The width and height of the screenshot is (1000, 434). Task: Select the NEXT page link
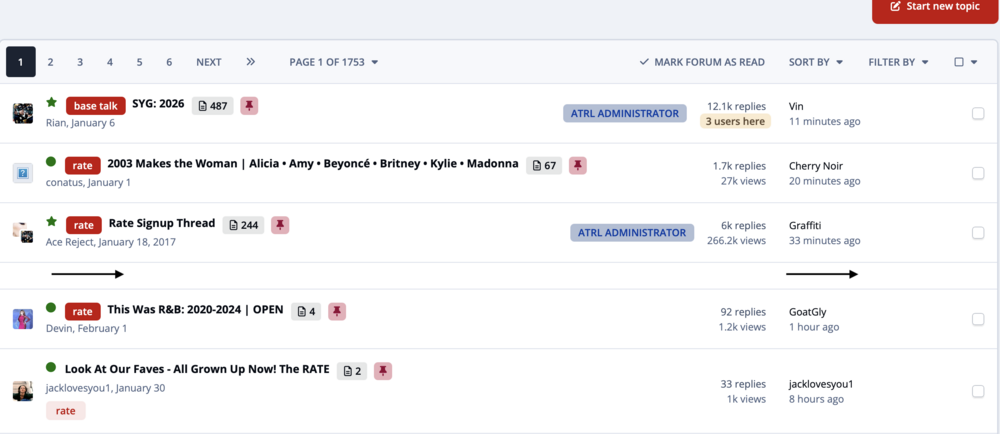pyautogui.click(x=209, y=62)
